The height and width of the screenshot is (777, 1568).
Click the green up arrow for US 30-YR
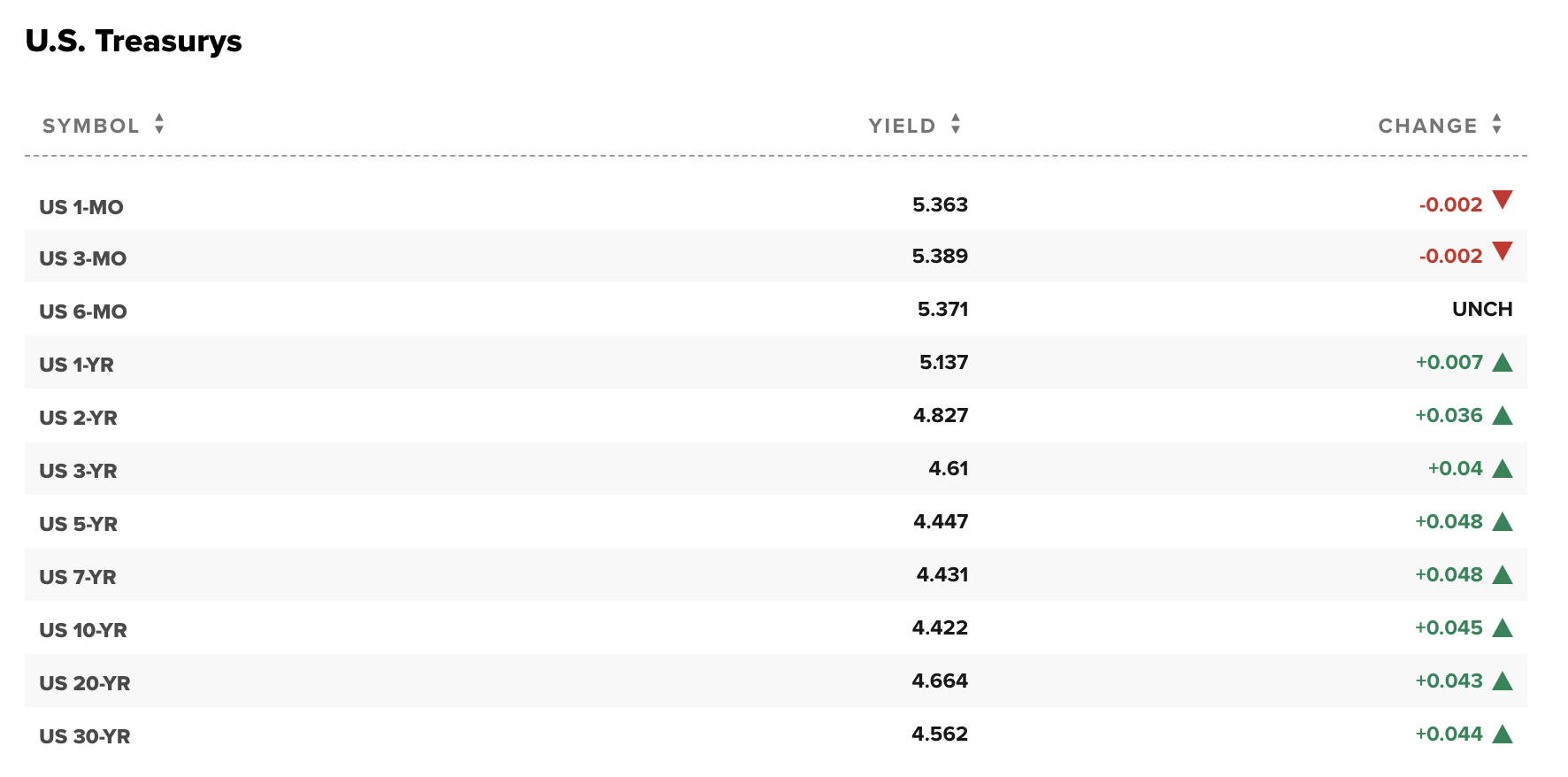[x=1502, y=734]
